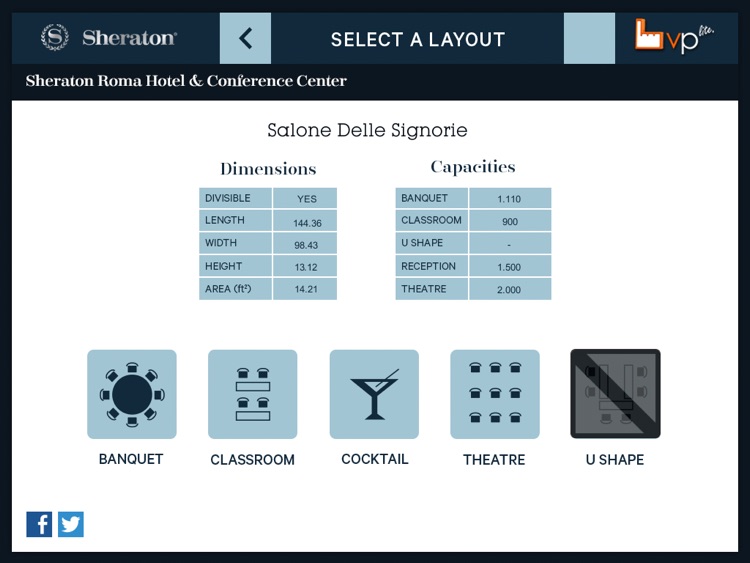Click the Sheraton logo

click(x=109, y=37)
